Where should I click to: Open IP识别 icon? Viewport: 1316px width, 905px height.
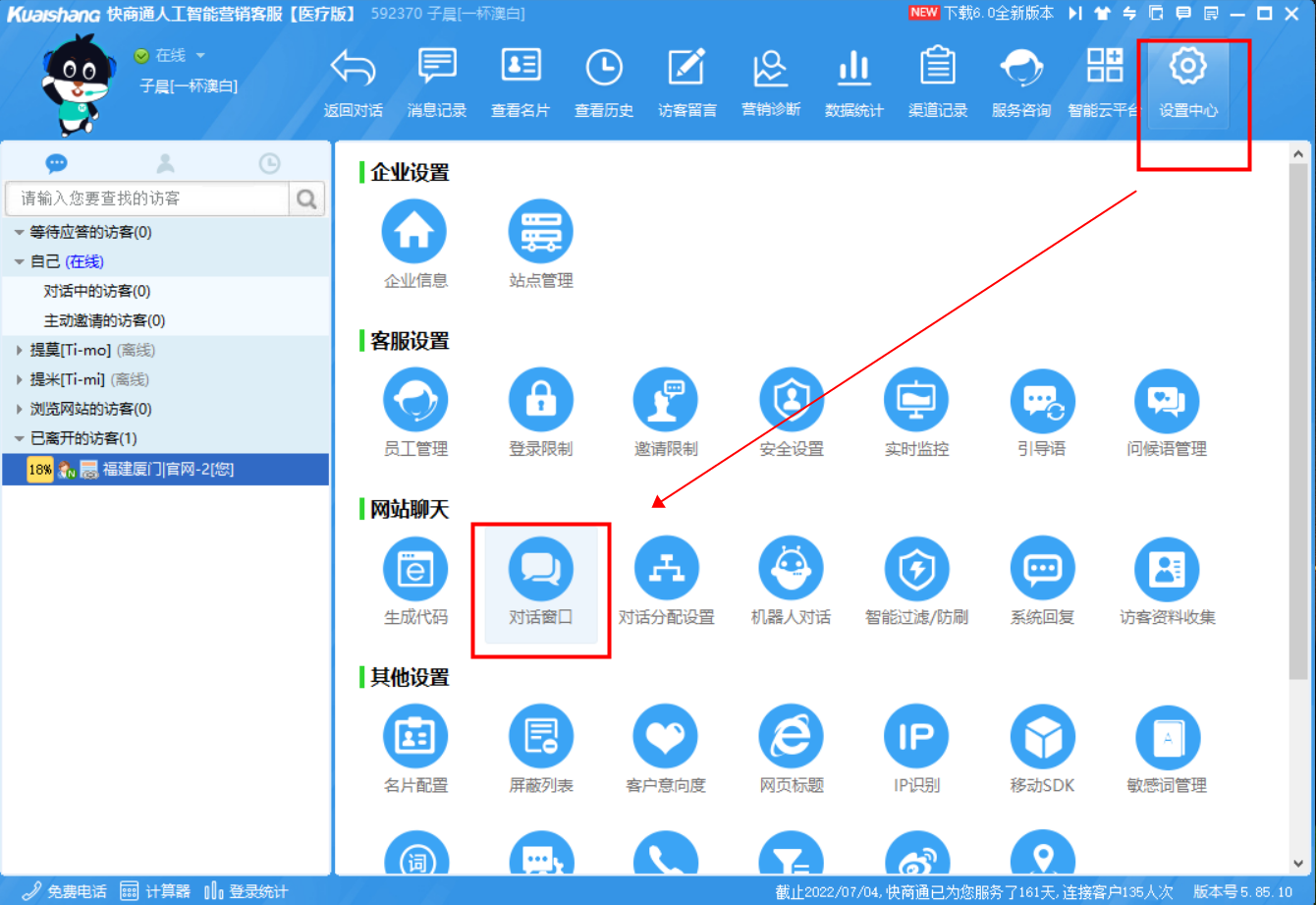[916, 736]
